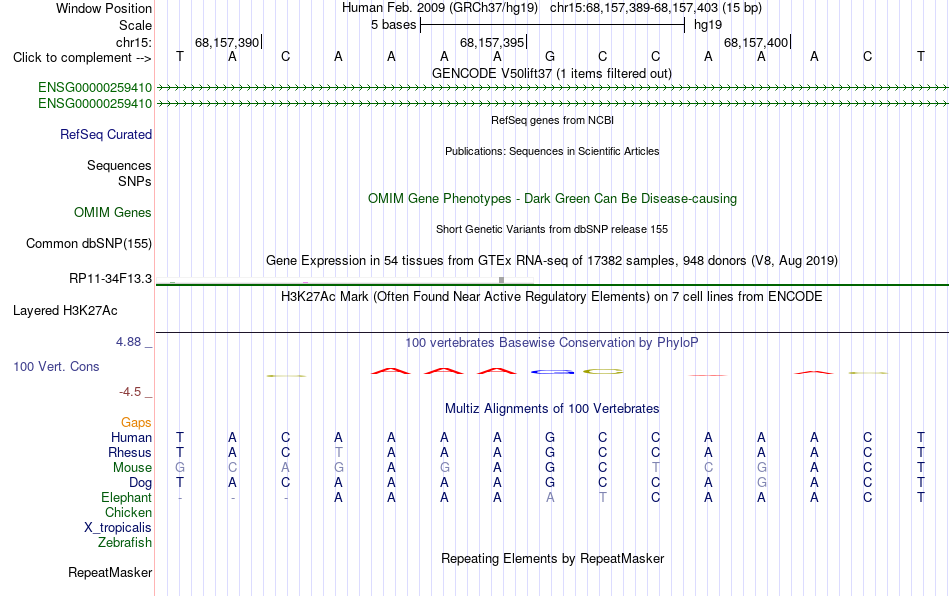
Task: Open Short Genetic Variants from dbSNP title
Action: click(x=552, y=229)
